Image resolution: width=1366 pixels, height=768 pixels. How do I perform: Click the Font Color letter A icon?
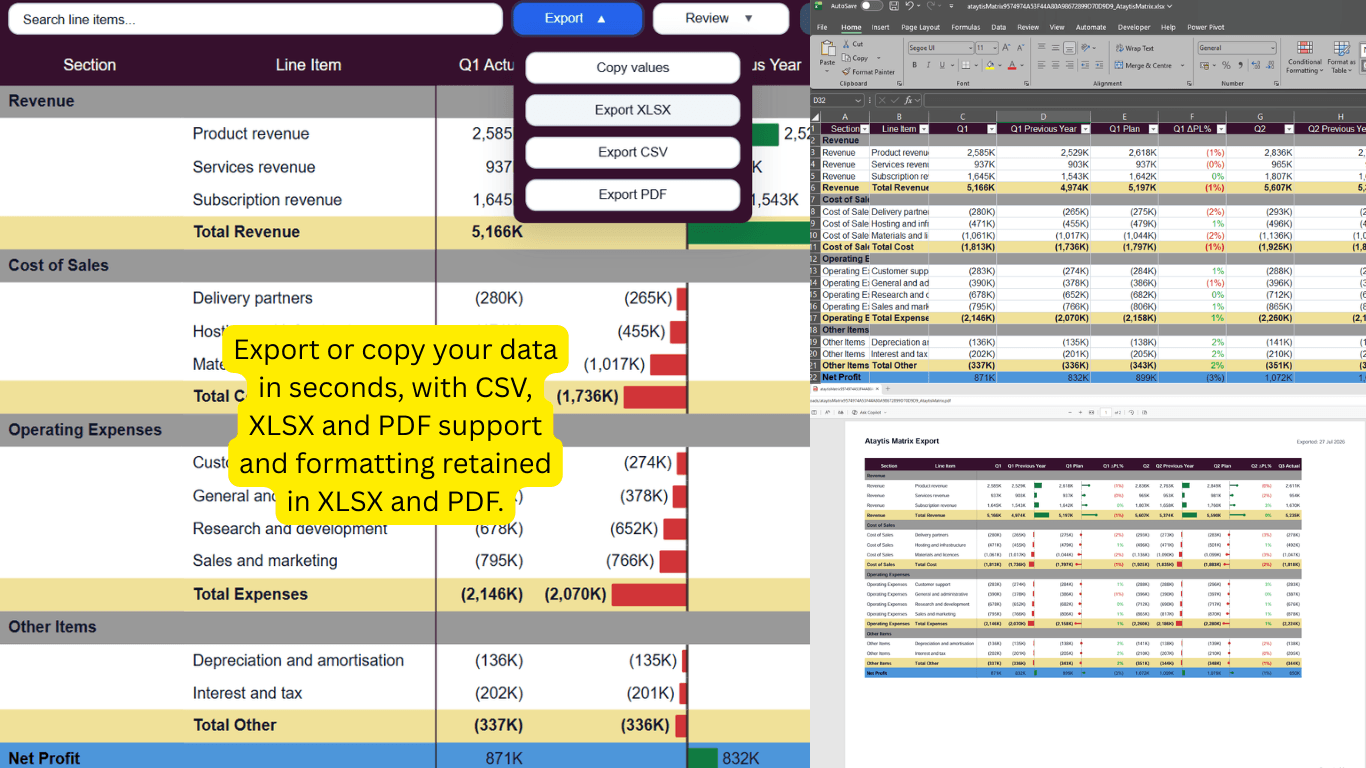(1012, 65)
